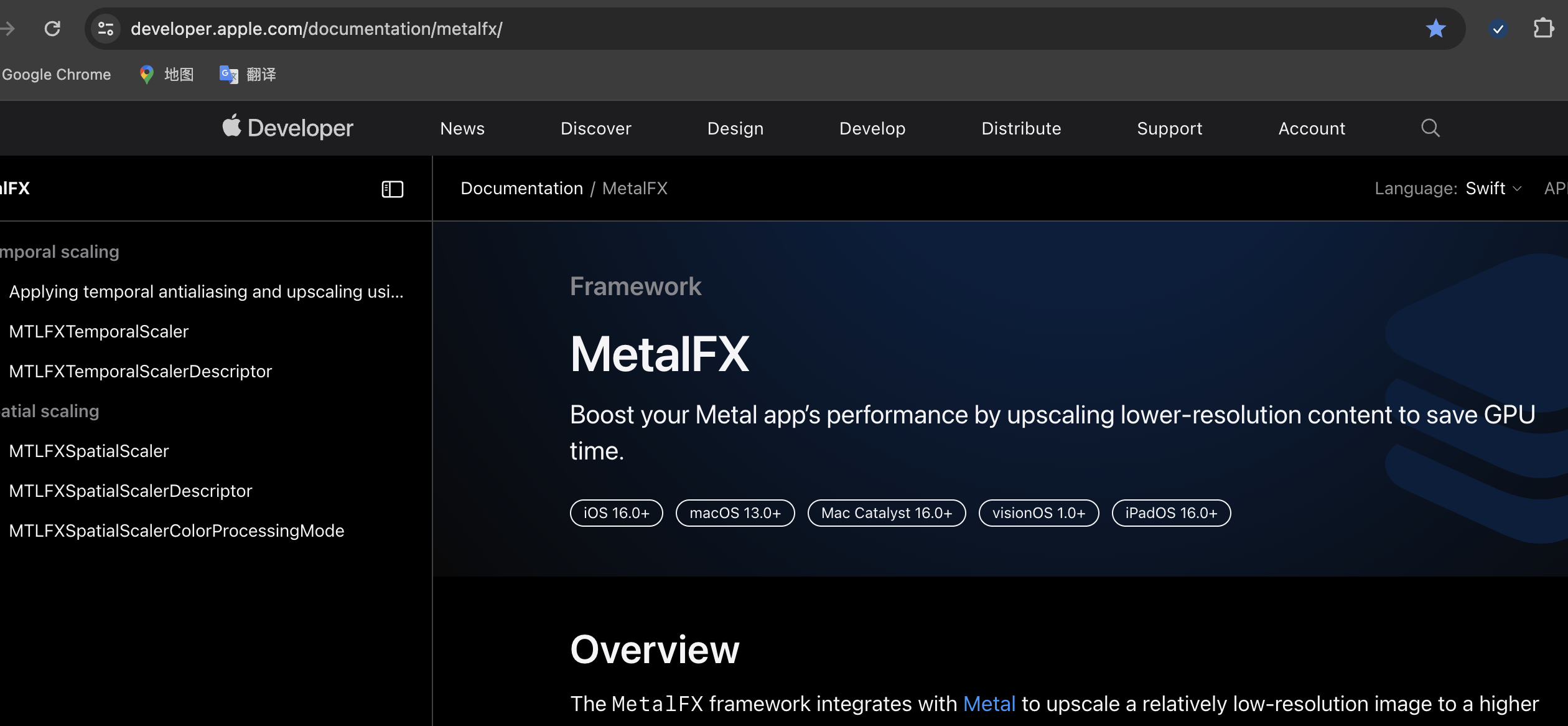This screenshot has height=726, width=1568.
Task: Open the Discover menu item
Action: tap(596, 128)
